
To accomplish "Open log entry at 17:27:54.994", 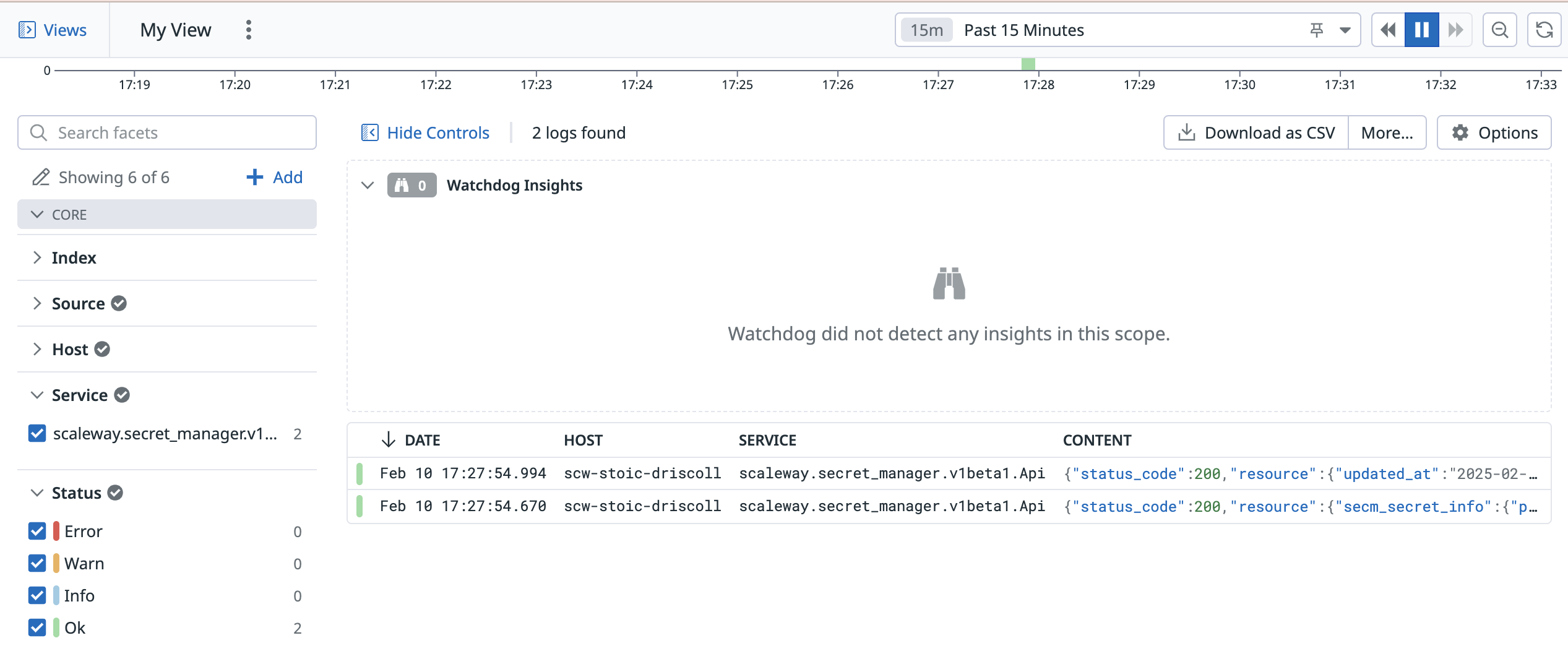I will pyautogui.click(x=949, y=473).
